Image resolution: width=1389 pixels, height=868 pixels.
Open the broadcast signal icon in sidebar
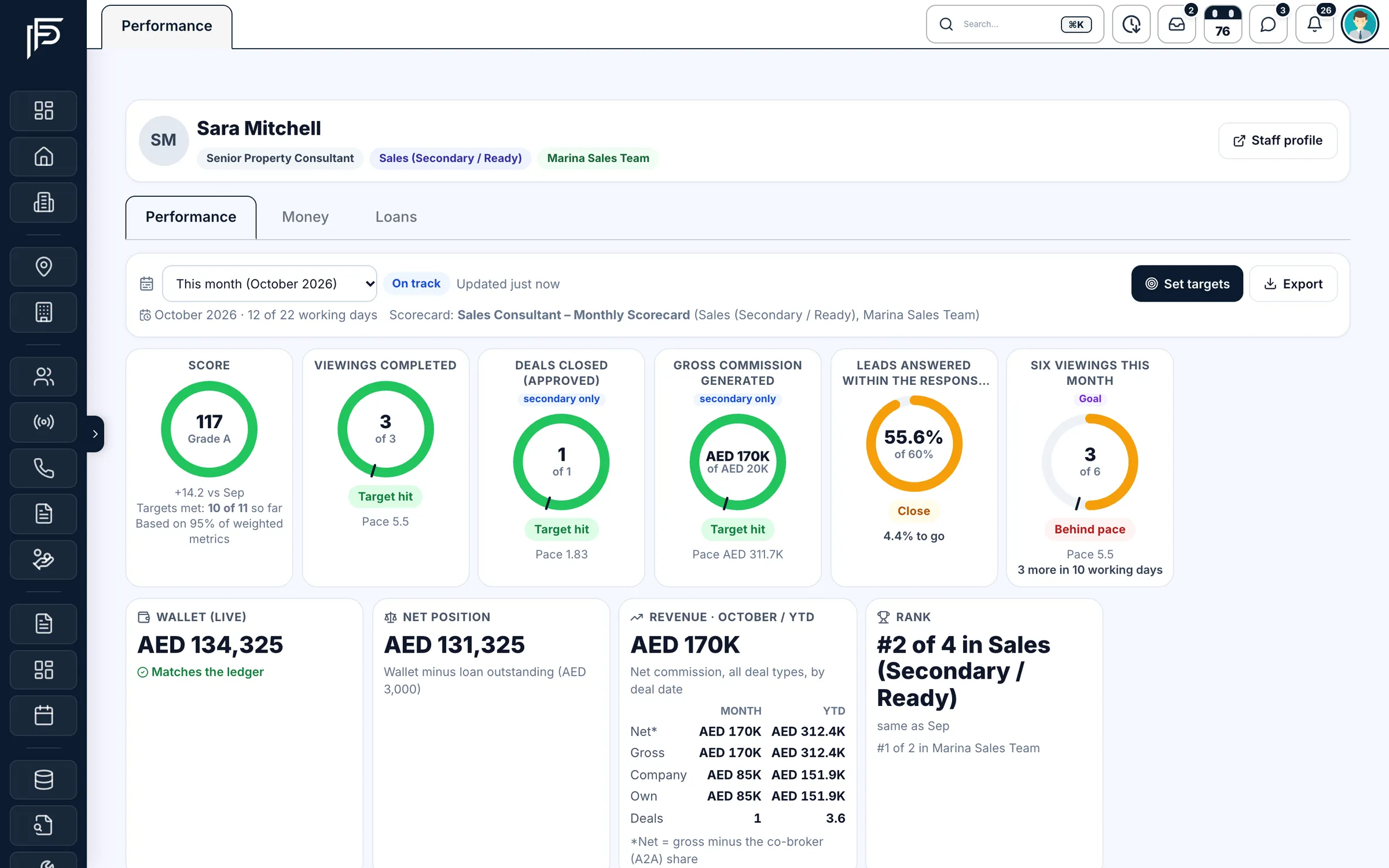[x=43, y=422]
